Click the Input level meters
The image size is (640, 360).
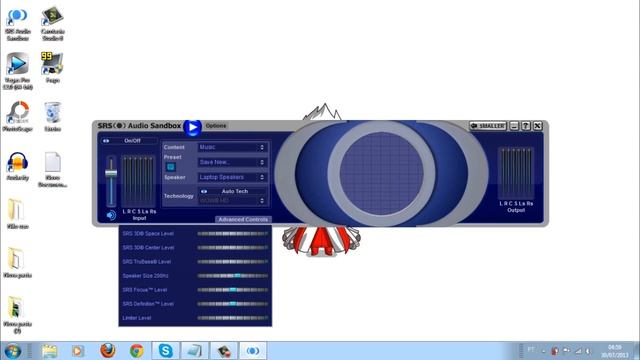click(138, 181)
